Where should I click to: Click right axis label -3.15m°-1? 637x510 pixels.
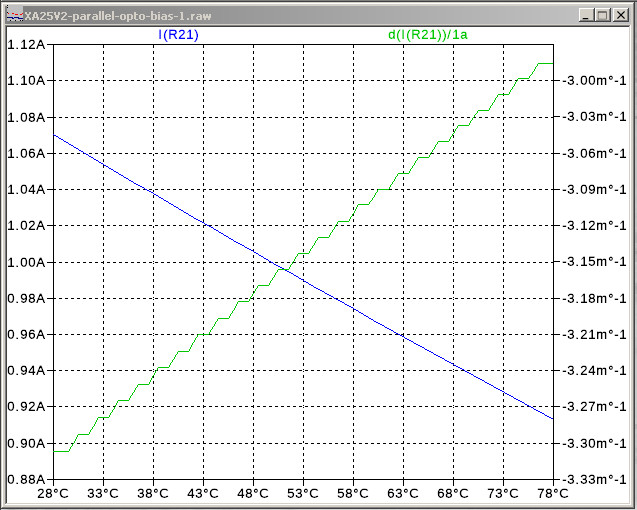[594, 262]
